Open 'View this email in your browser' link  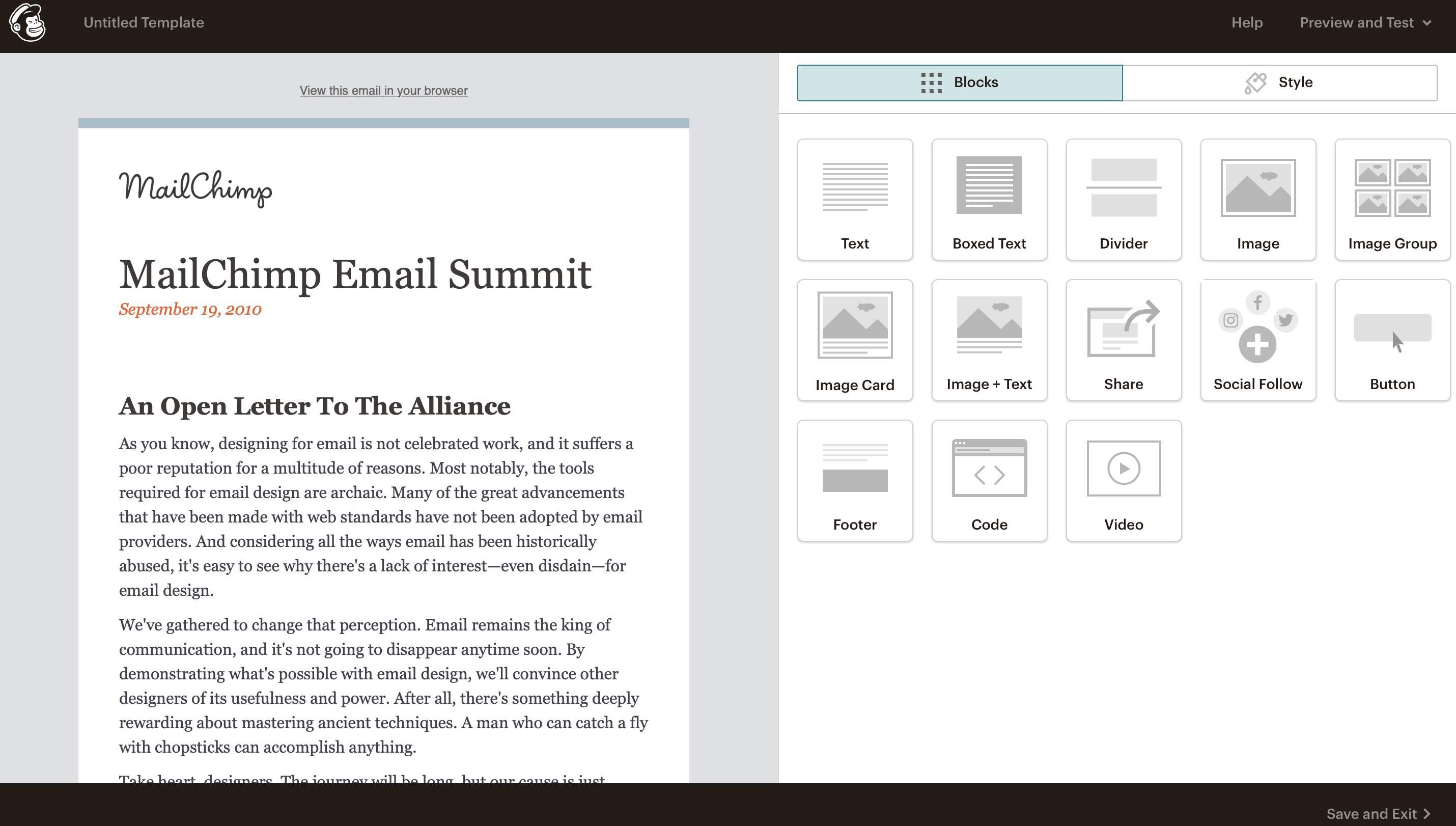pyautogui.click(x=384, y=90)
